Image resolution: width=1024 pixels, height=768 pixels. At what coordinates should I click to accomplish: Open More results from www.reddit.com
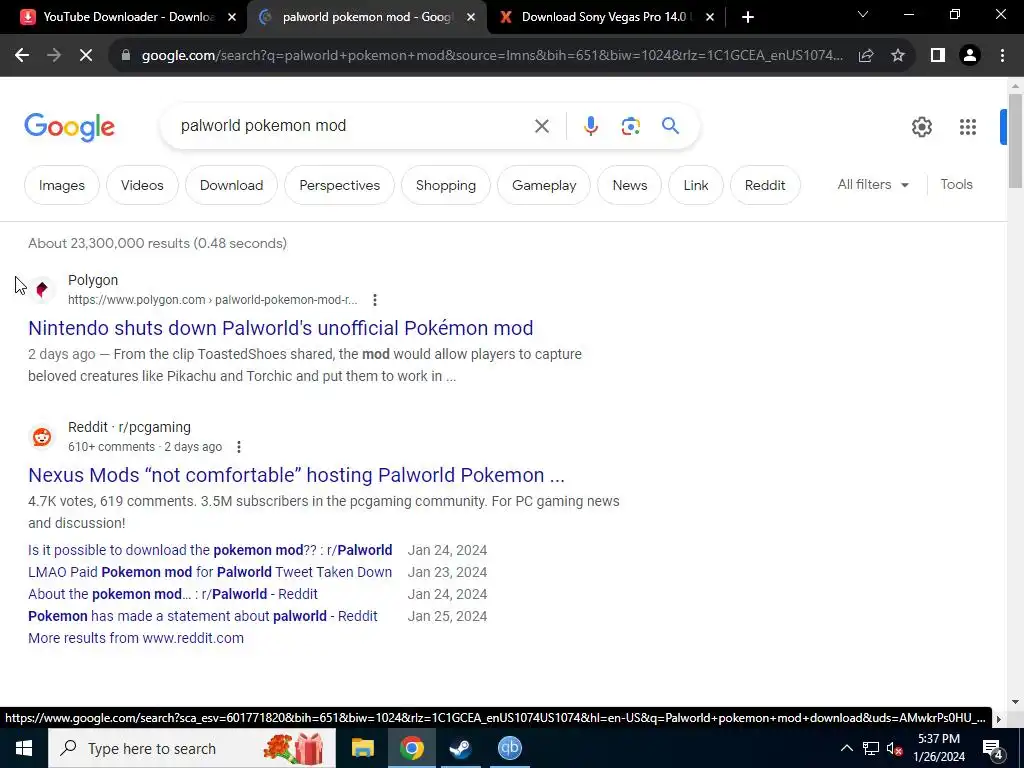pos(136,638)
